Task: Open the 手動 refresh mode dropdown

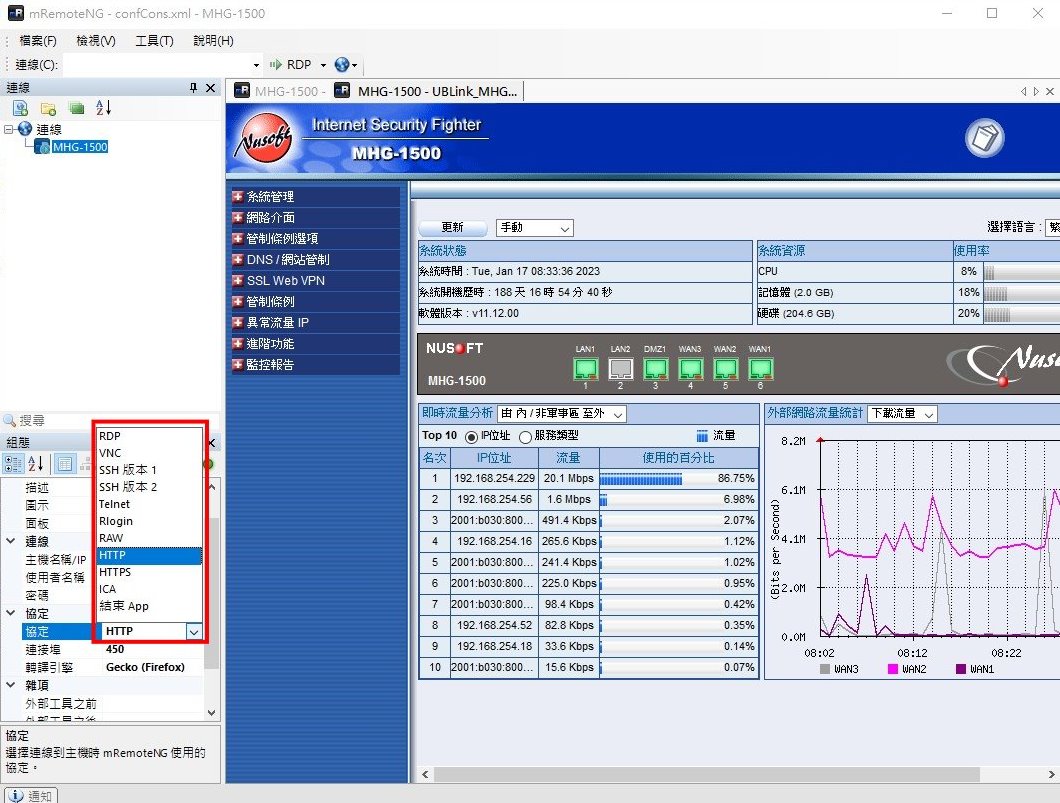Action: [x=534, y=228]
